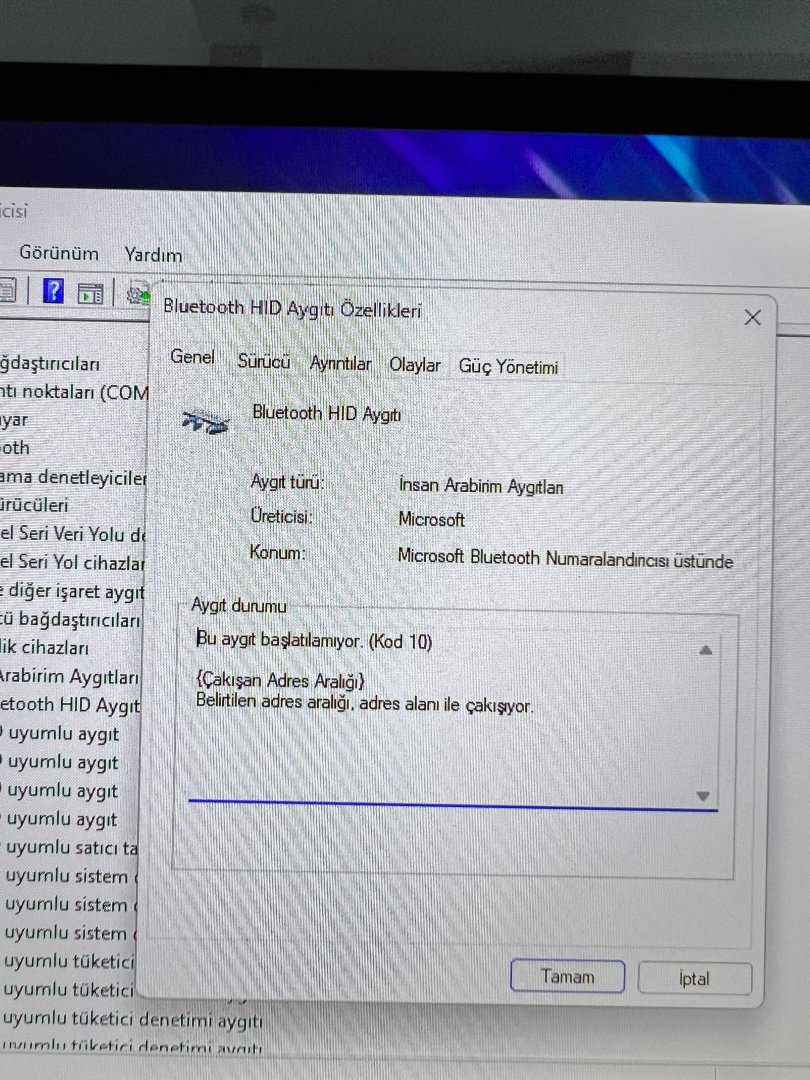This screenshot has width=810, height=1080.
Task: Click the Bluetooth HID device icon in dialog
Action: pos(205,421)
